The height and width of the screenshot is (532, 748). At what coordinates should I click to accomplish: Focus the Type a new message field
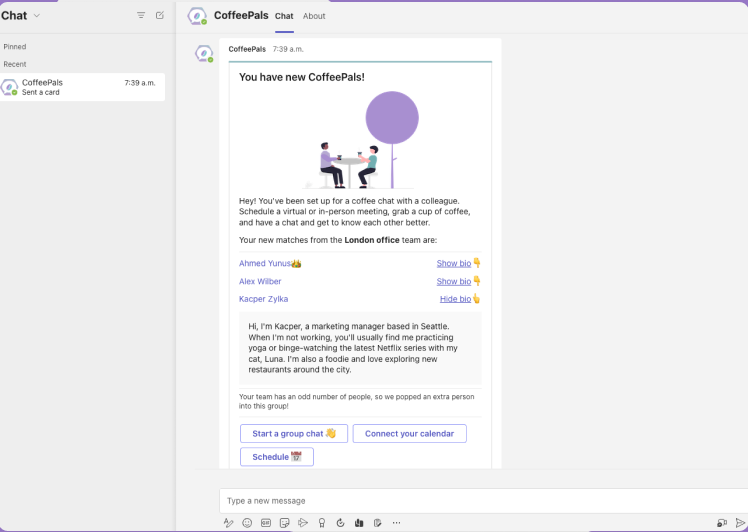(484, 501)
